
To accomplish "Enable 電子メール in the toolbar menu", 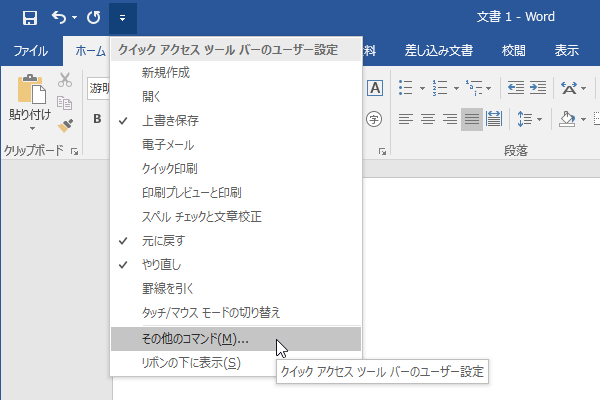I will (236, 145).
